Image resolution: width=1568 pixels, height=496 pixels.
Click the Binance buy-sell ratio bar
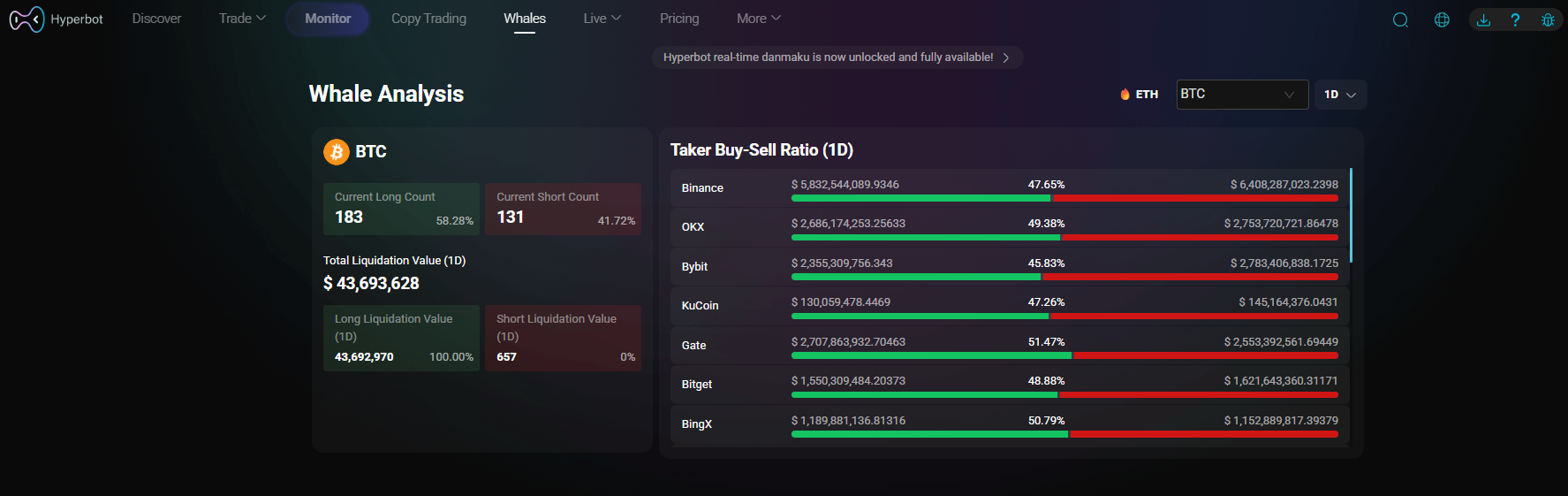point(1064,198)
